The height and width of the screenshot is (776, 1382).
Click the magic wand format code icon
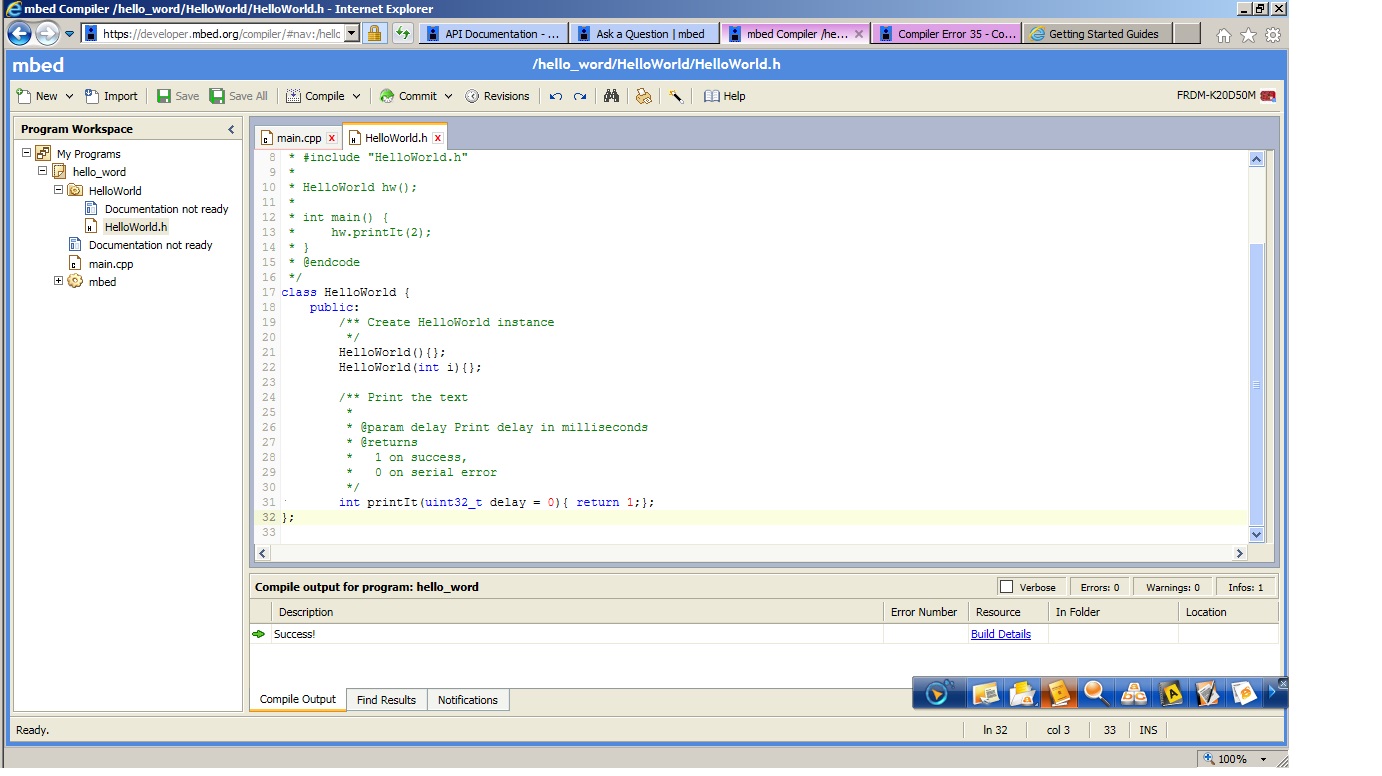click(676, 96)
